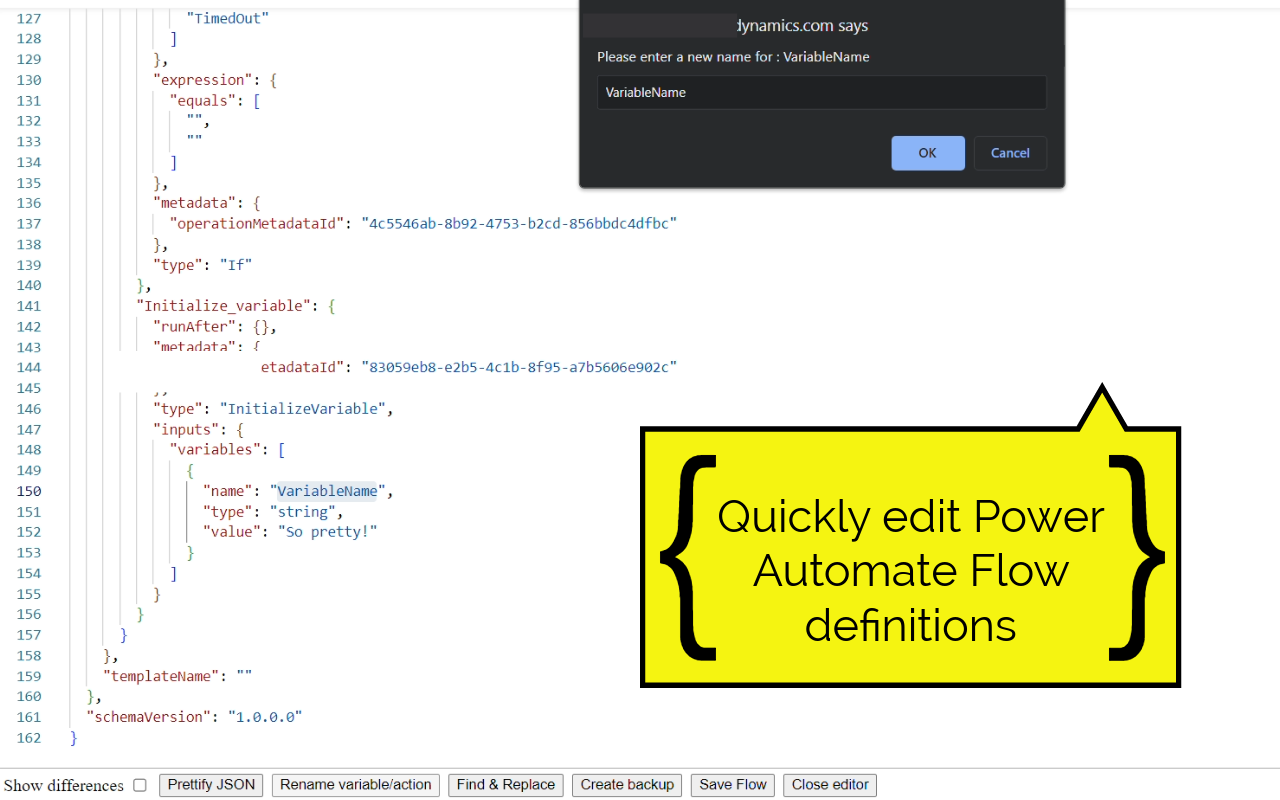This screenshot has width=1280, height=800.
Task: Cancel the variable rename dialog
Action: 1010,153
